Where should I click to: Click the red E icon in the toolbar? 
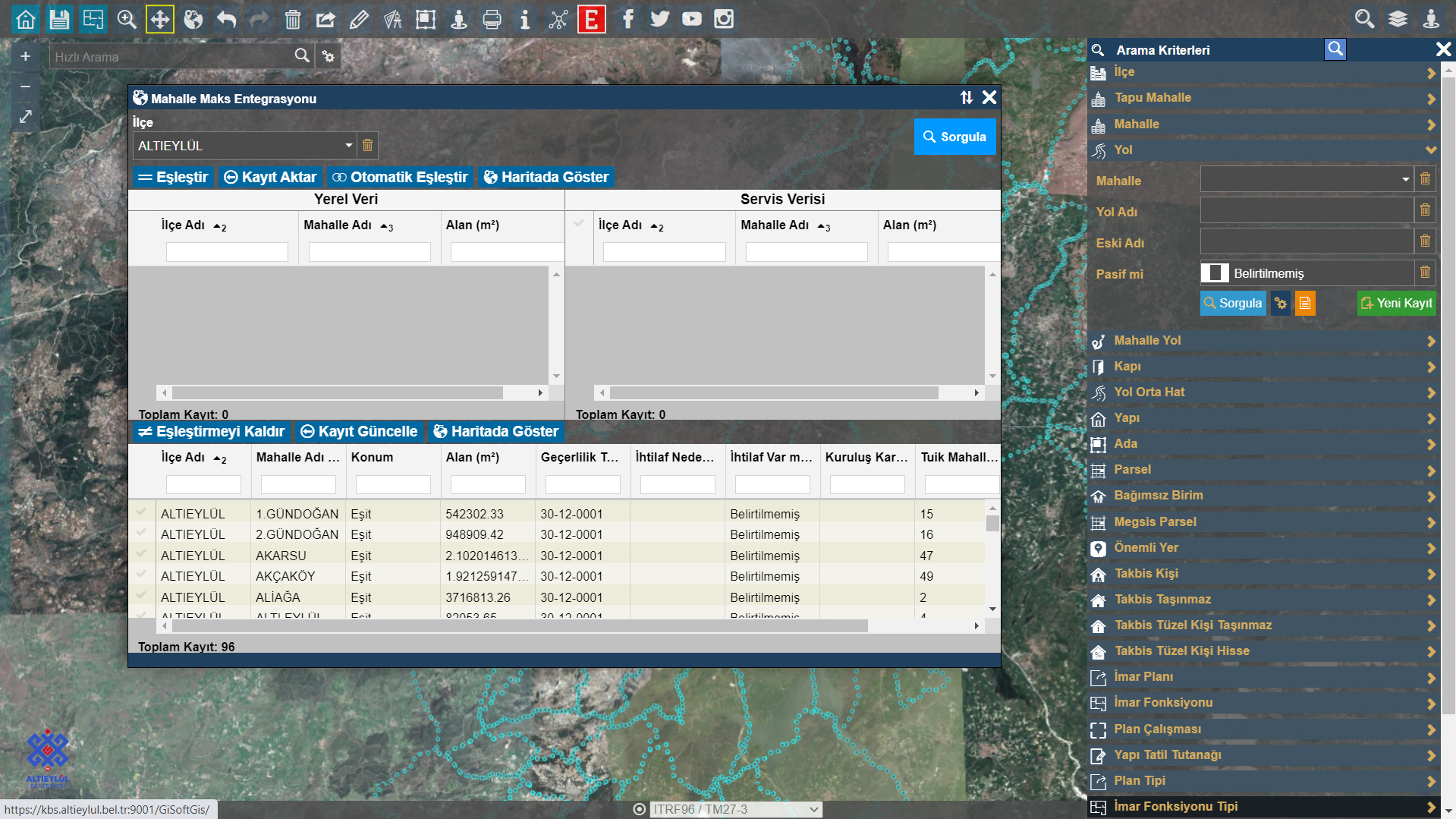click(591, 19)
